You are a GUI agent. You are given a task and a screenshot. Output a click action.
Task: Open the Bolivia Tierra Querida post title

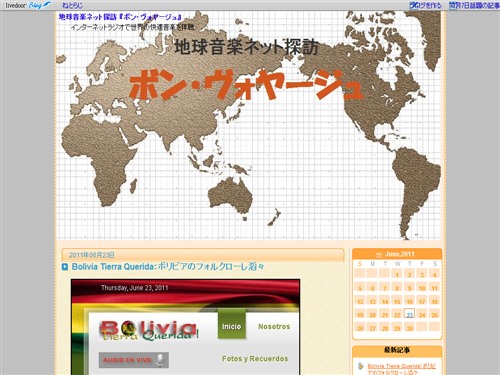click(x=168, y=267)
